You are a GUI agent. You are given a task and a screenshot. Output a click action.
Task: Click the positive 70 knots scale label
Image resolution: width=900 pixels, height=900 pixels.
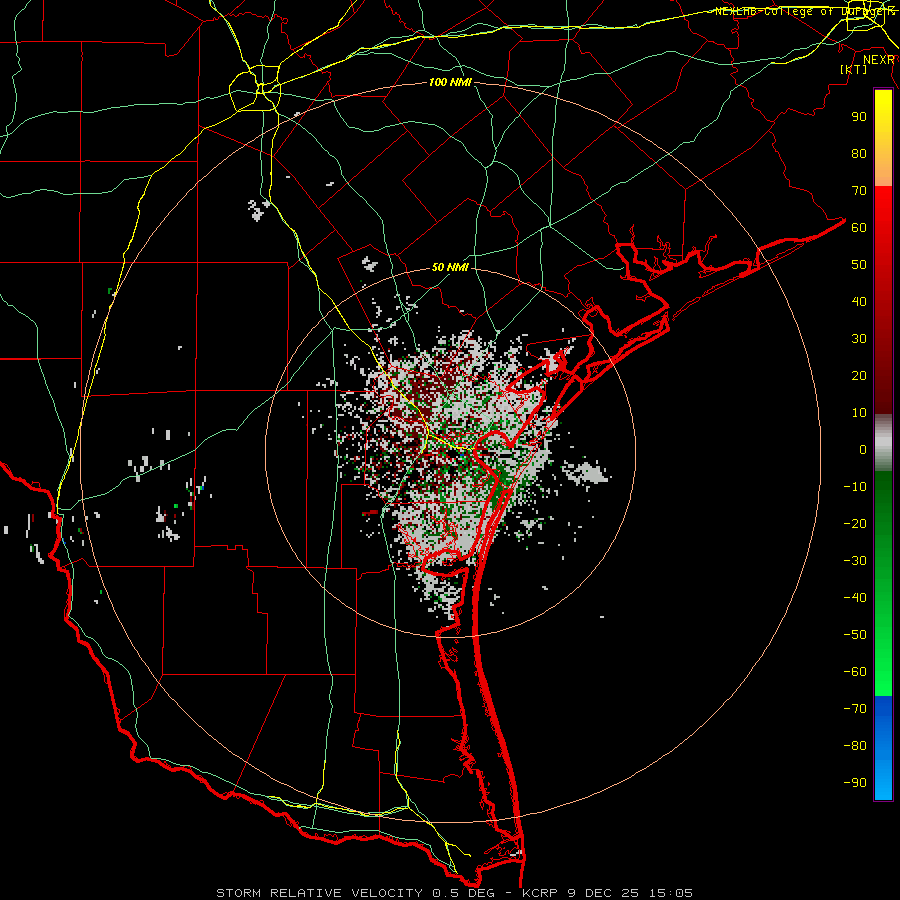click(859, 191)
